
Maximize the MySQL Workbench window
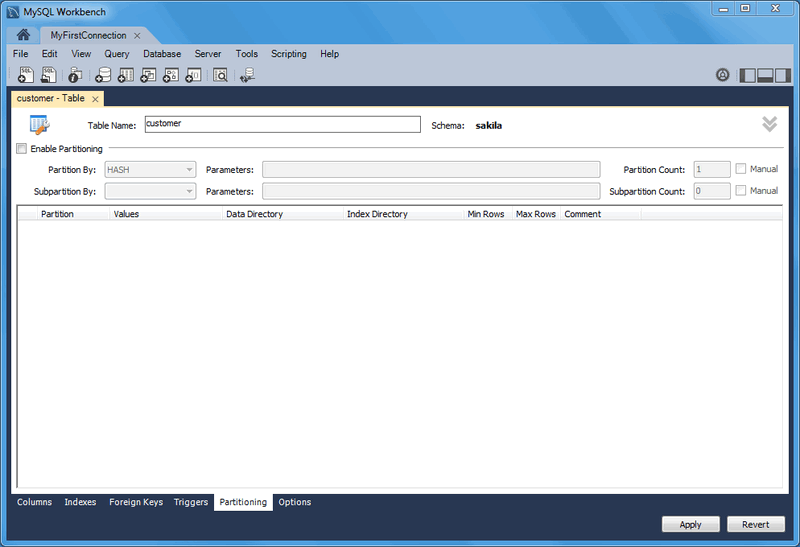(x=745, y=8)
